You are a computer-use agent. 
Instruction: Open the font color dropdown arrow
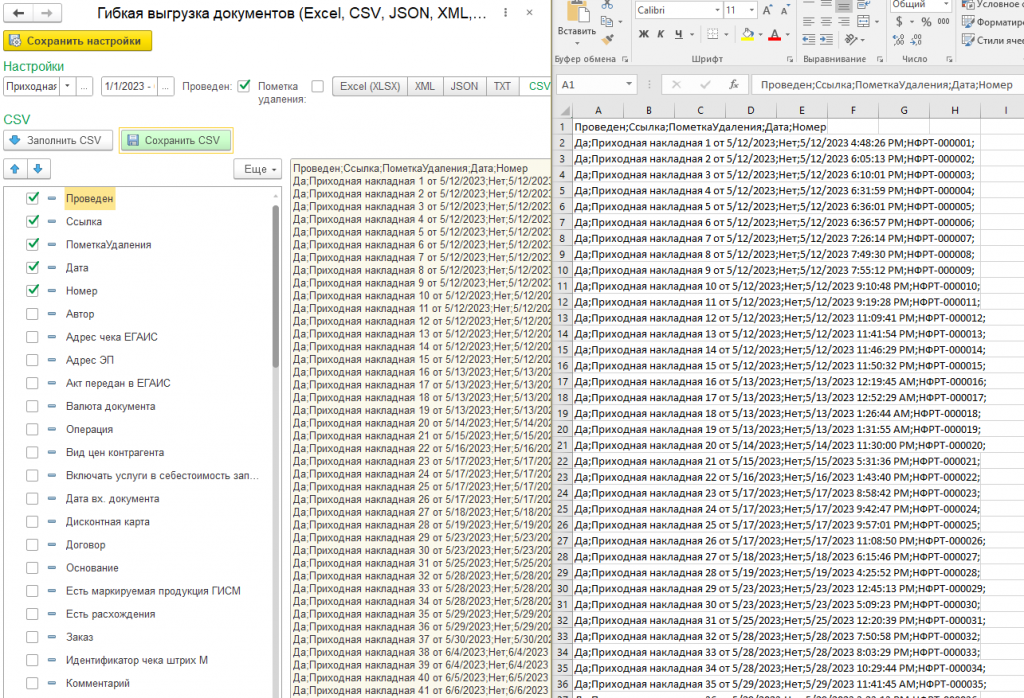[x=788, y=34]
